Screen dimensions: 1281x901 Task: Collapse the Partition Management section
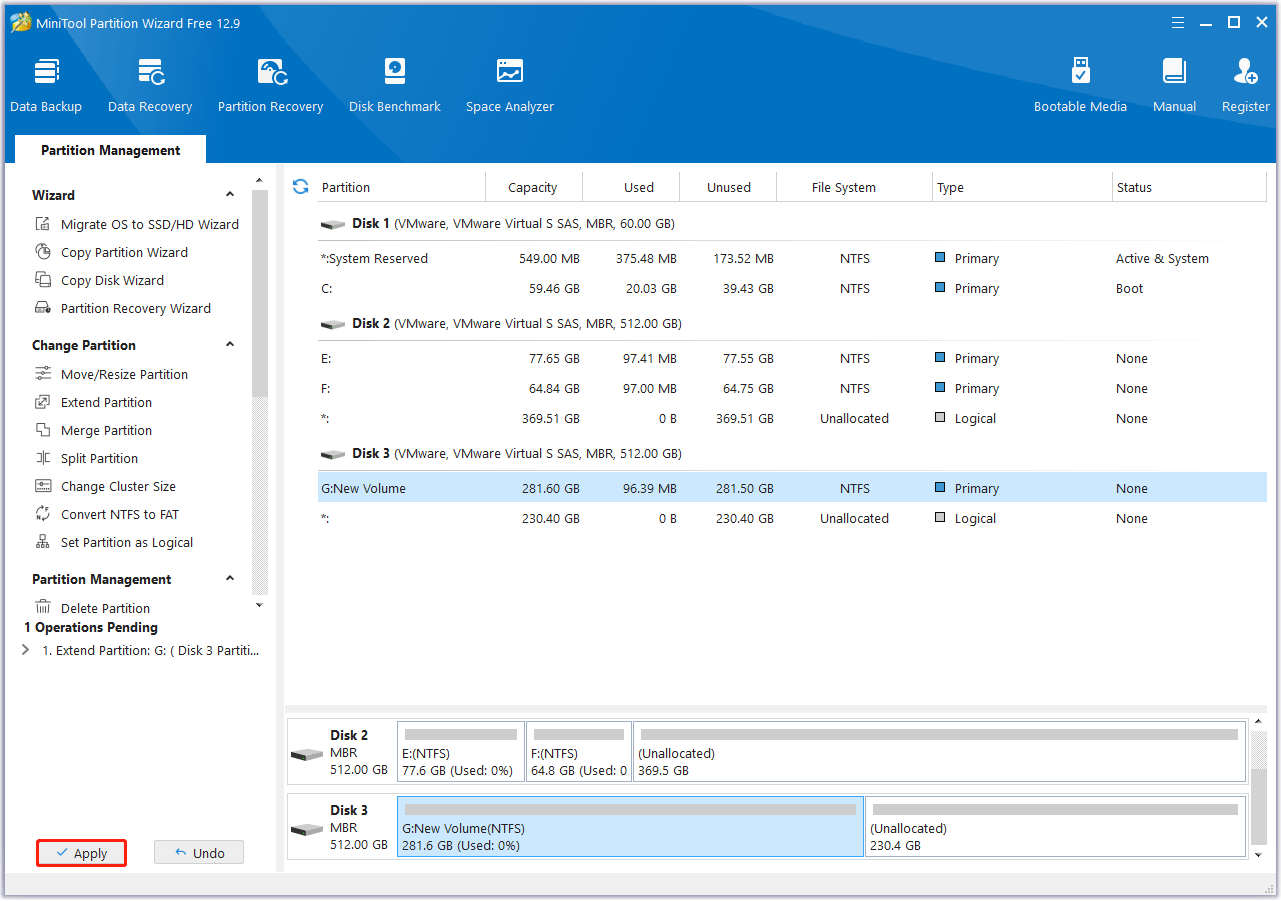(x=230, y=579)
